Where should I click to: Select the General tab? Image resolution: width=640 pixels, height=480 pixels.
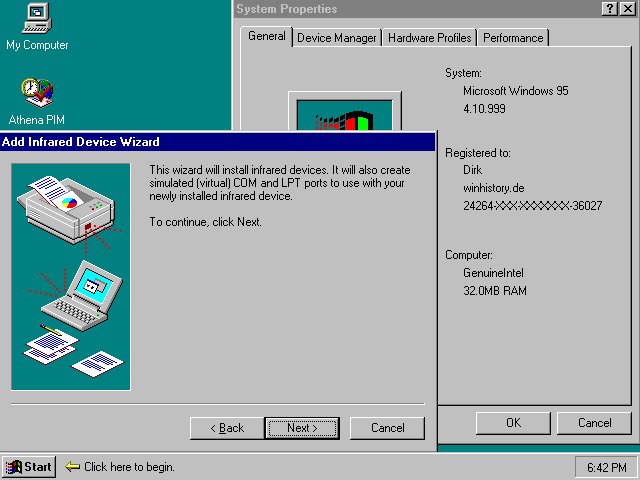click(267, 37)
